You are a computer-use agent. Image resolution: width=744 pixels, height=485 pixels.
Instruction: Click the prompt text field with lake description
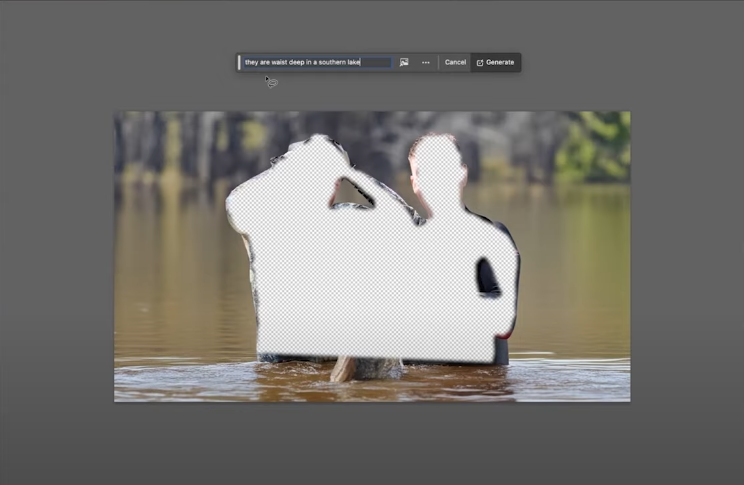pyautogui.click(x=315, y=62)
